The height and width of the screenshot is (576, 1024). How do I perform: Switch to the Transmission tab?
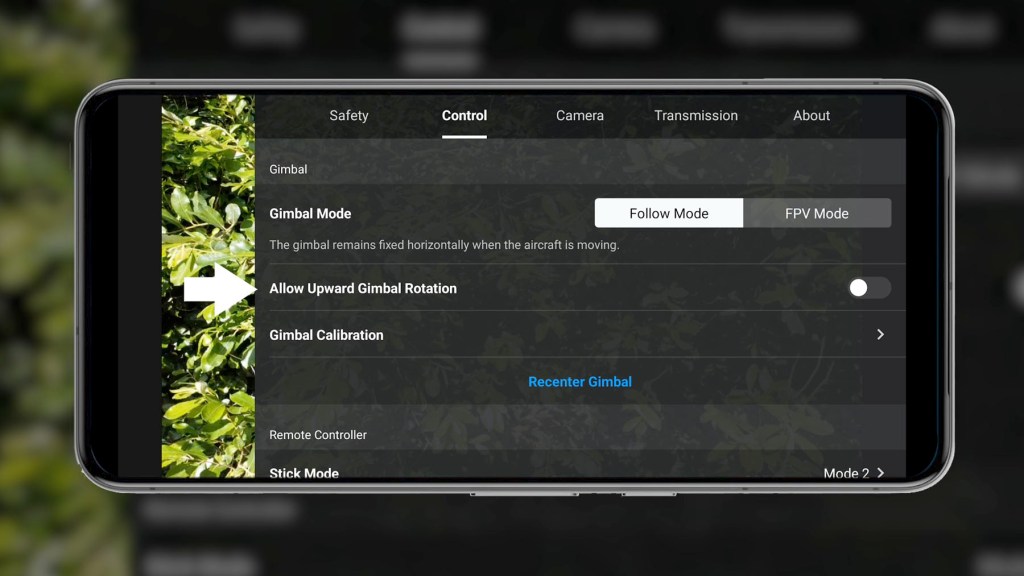tap(695, 115)
